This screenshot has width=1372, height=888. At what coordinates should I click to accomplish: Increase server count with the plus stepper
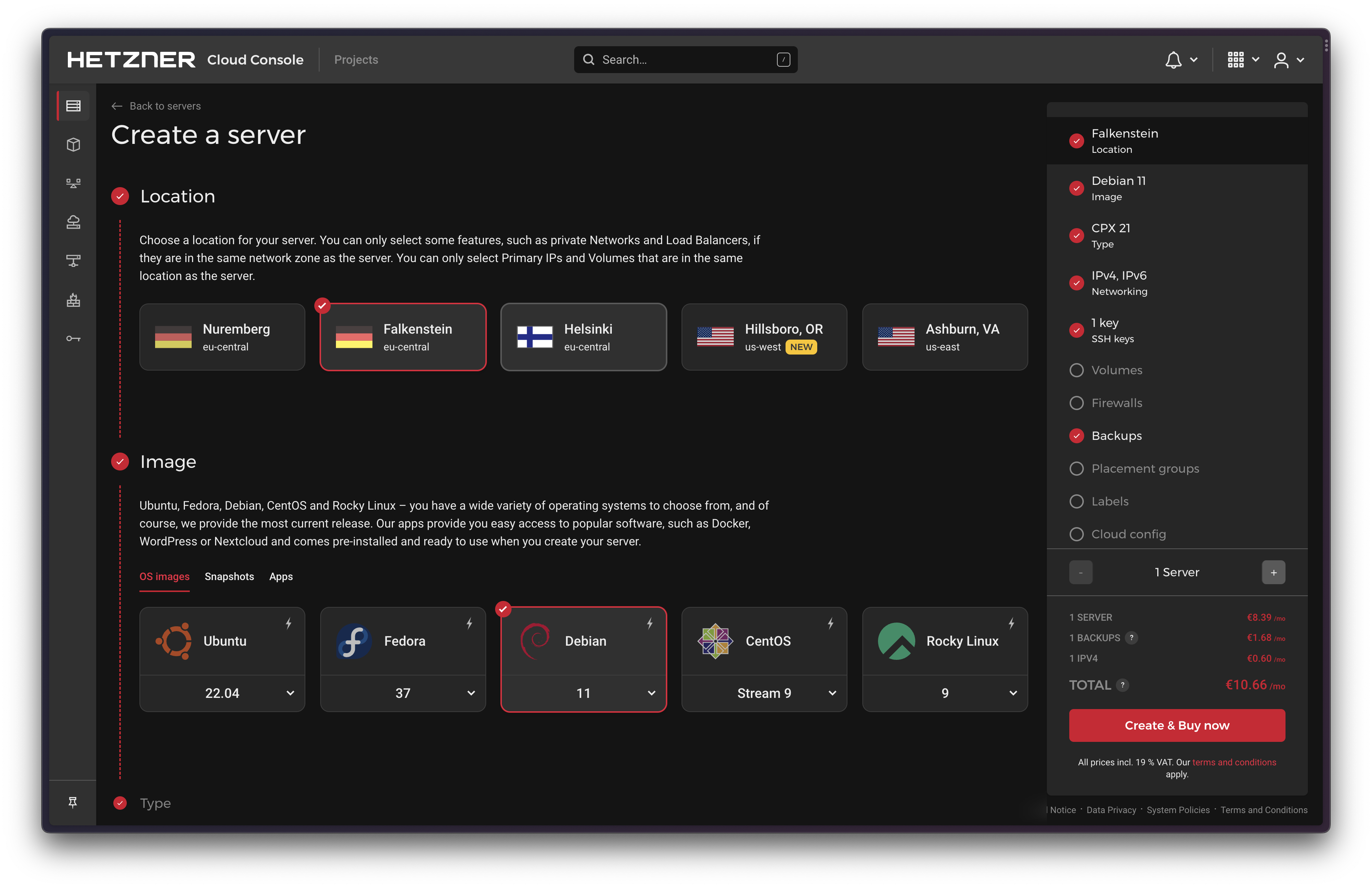(x=1274, y=572)
